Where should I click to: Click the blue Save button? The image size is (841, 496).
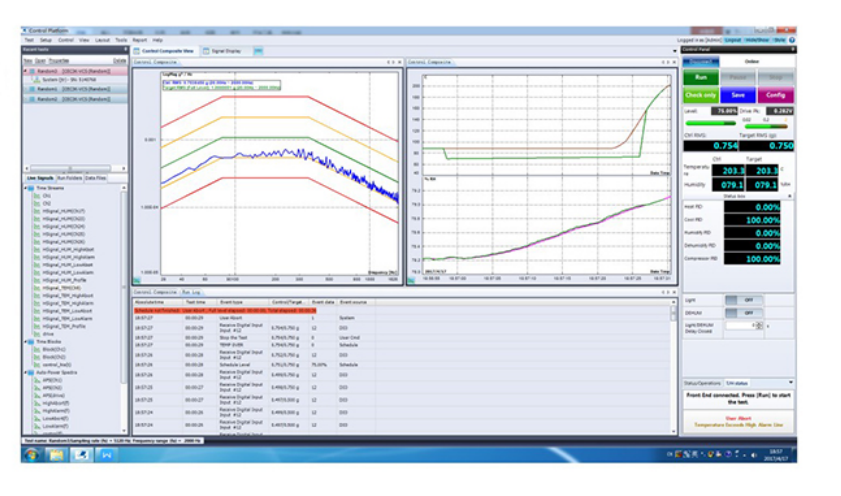(738, 95)
